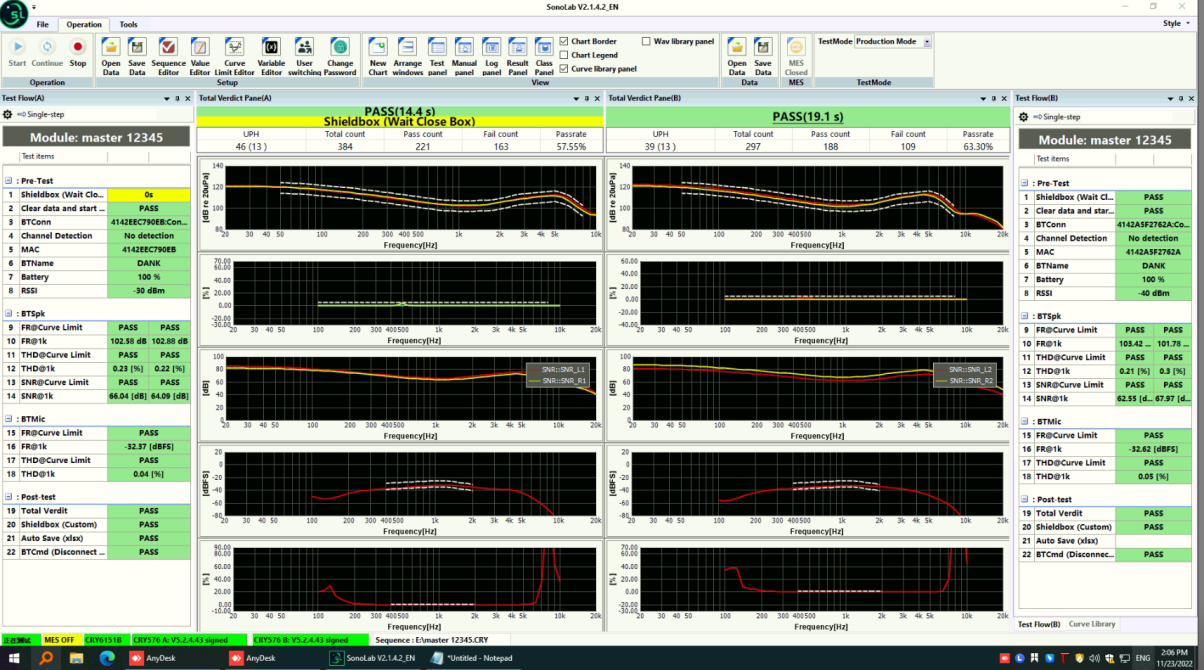Show the Log panel
This screenshot has width=1204, height=670.
[491, 52]
